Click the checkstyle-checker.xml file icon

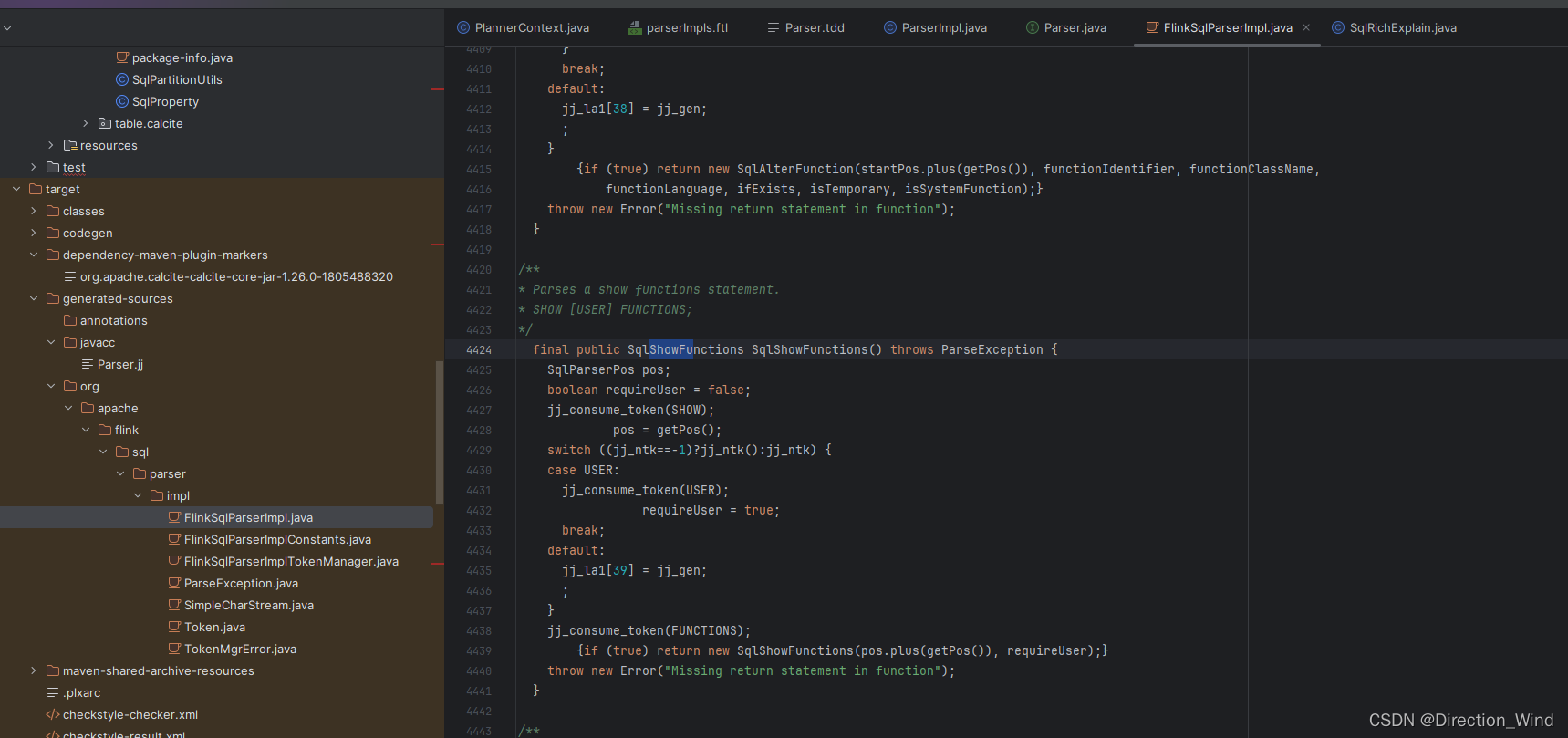(53, 714)
